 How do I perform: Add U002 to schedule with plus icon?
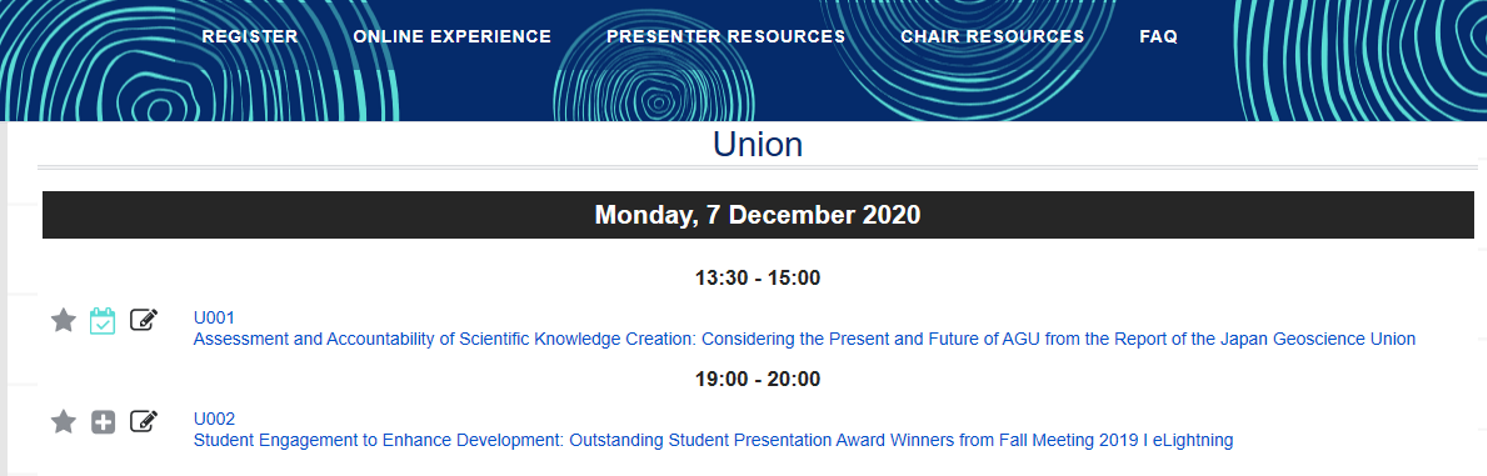pyautogui.click(x=103, y=422)
